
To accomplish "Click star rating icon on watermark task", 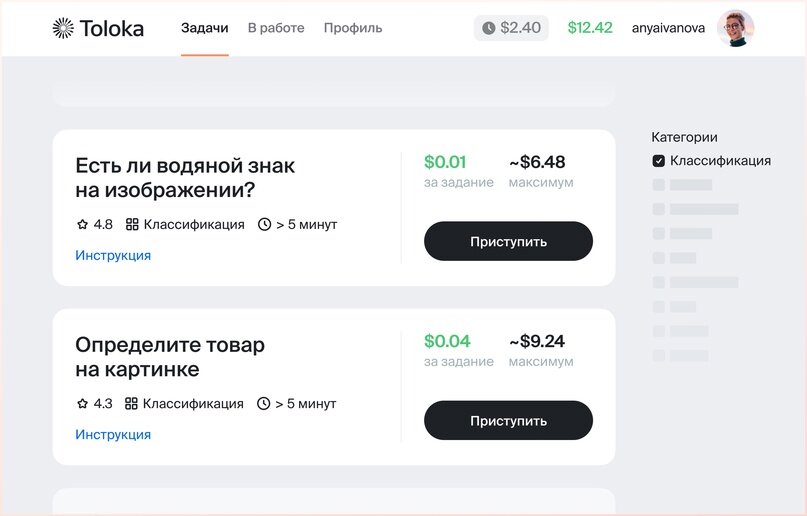I will [83, 225].
